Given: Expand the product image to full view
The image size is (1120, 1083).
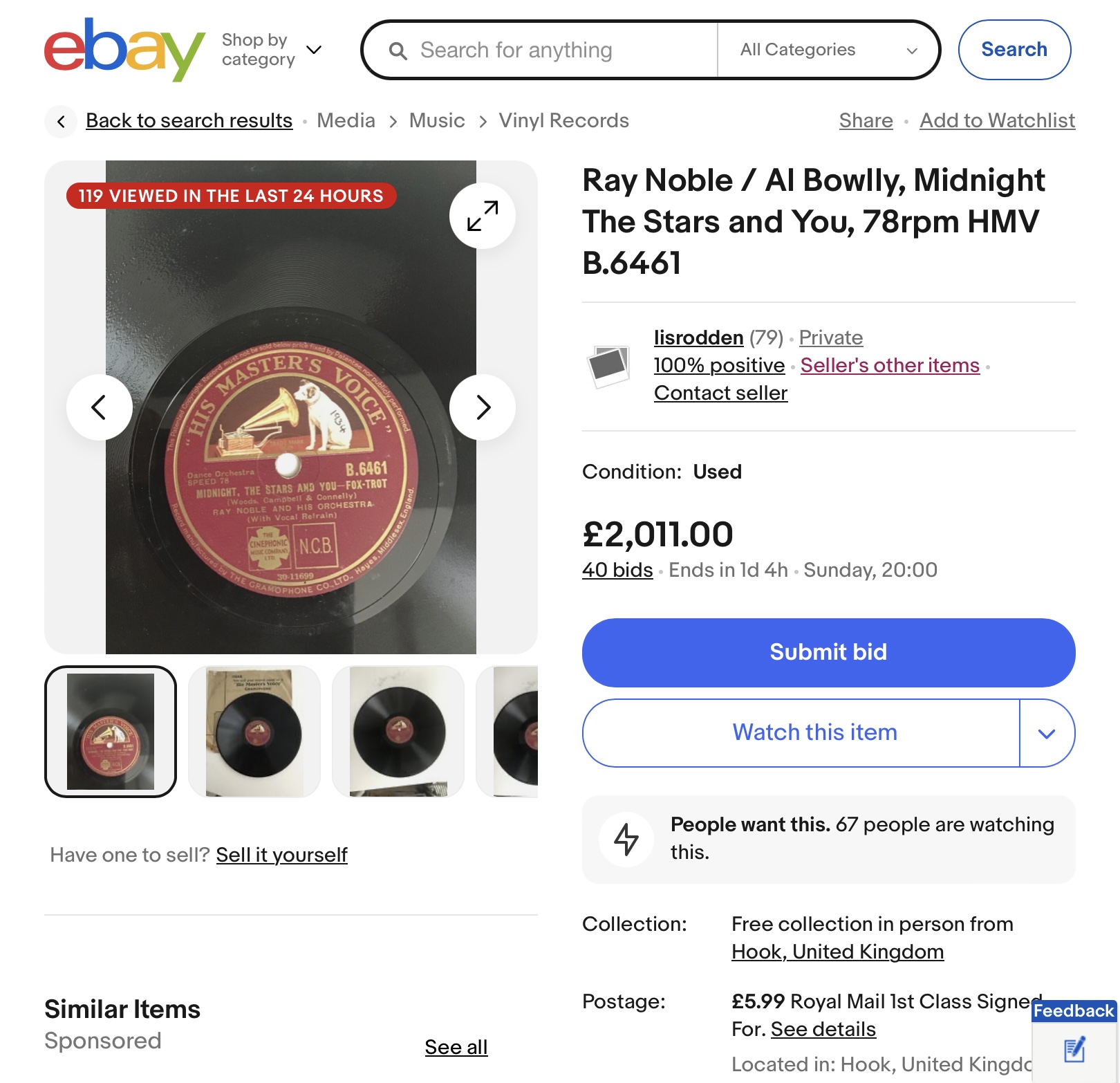Looking at the screenshot, I should 482,216.
